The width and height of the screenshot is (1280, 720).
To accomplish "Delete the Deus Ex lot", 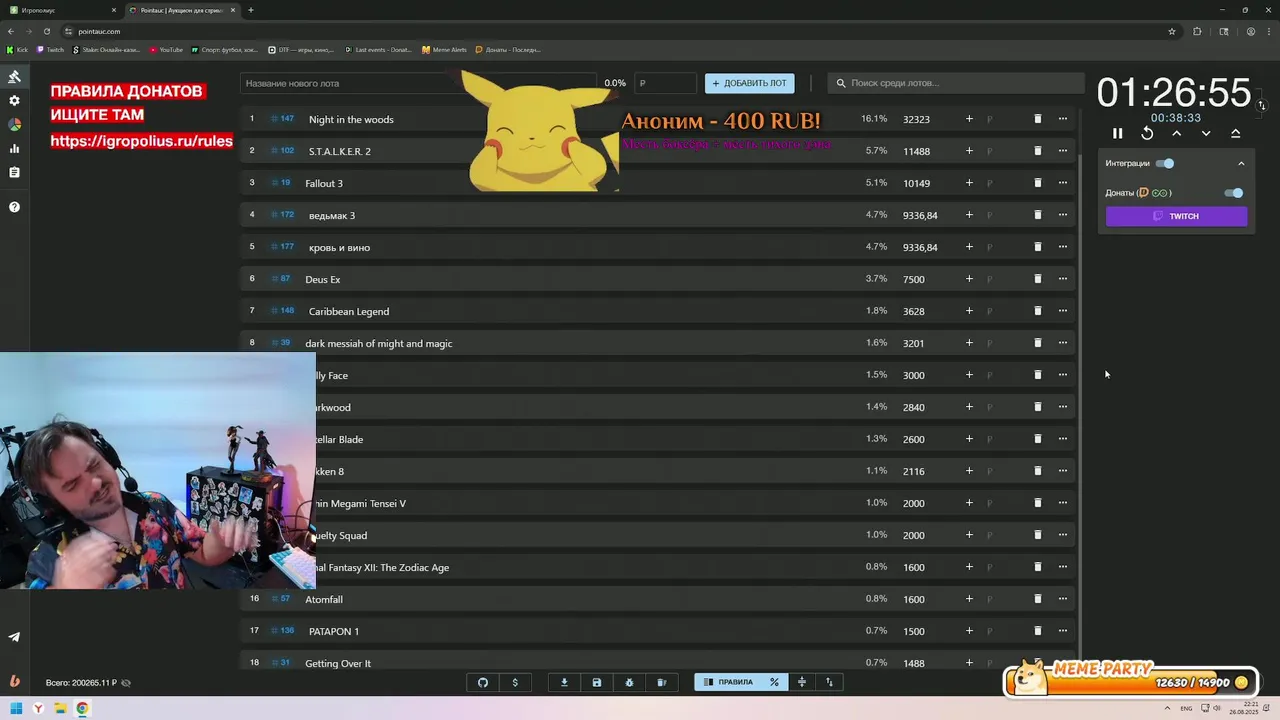I will click(1037, 279).
